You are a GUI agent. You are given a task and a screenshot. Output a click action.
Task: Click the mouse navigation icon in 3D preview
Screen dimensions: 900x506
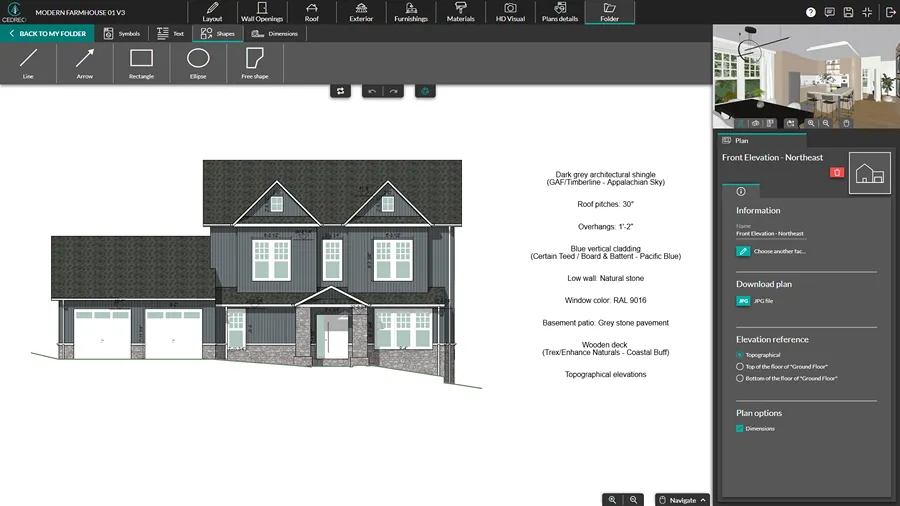[846, 123]
